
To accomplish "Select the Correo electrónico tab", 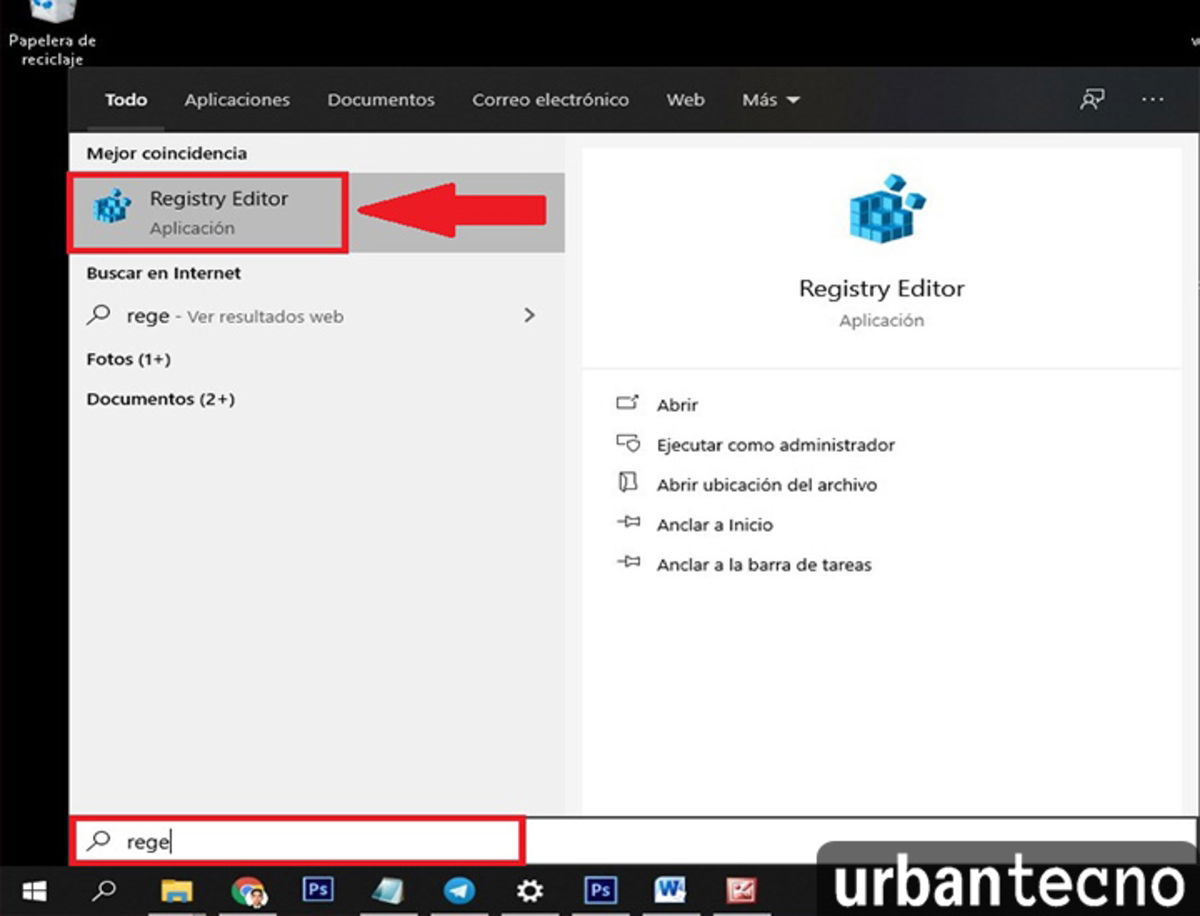I will click(x=550, y=99).
